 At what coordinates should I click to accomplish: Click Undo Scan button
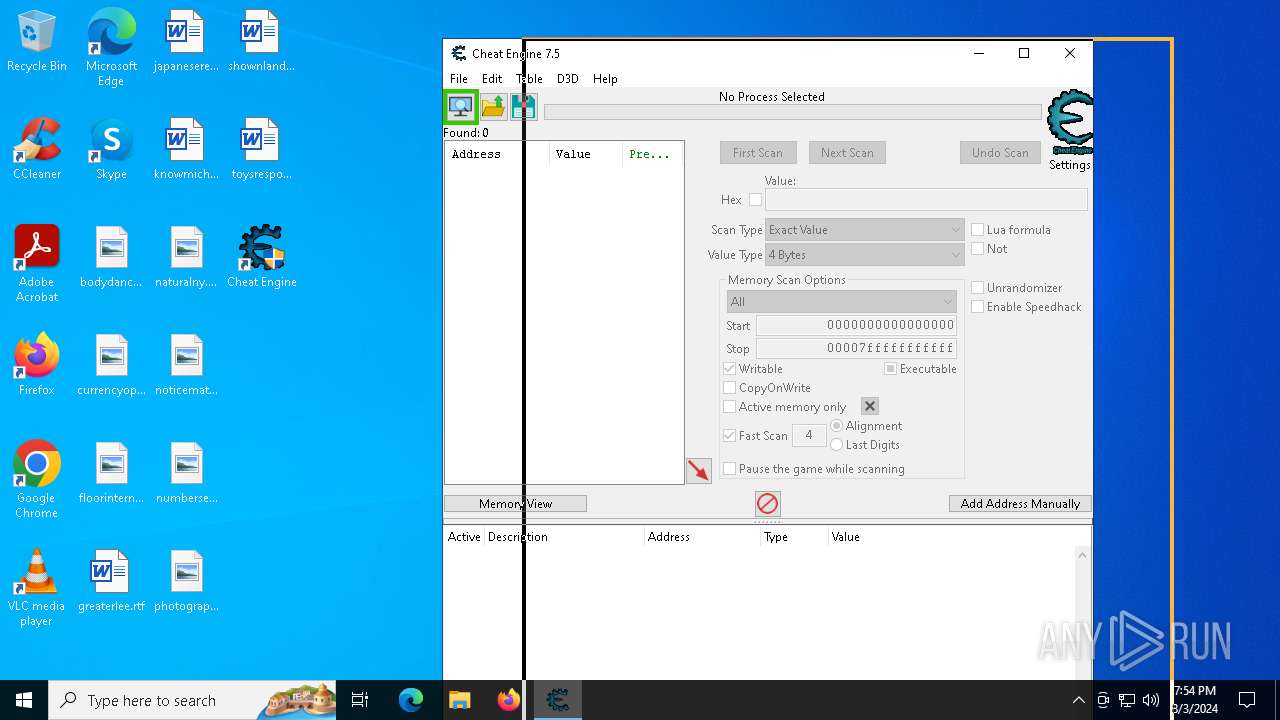click(1000, 153)
